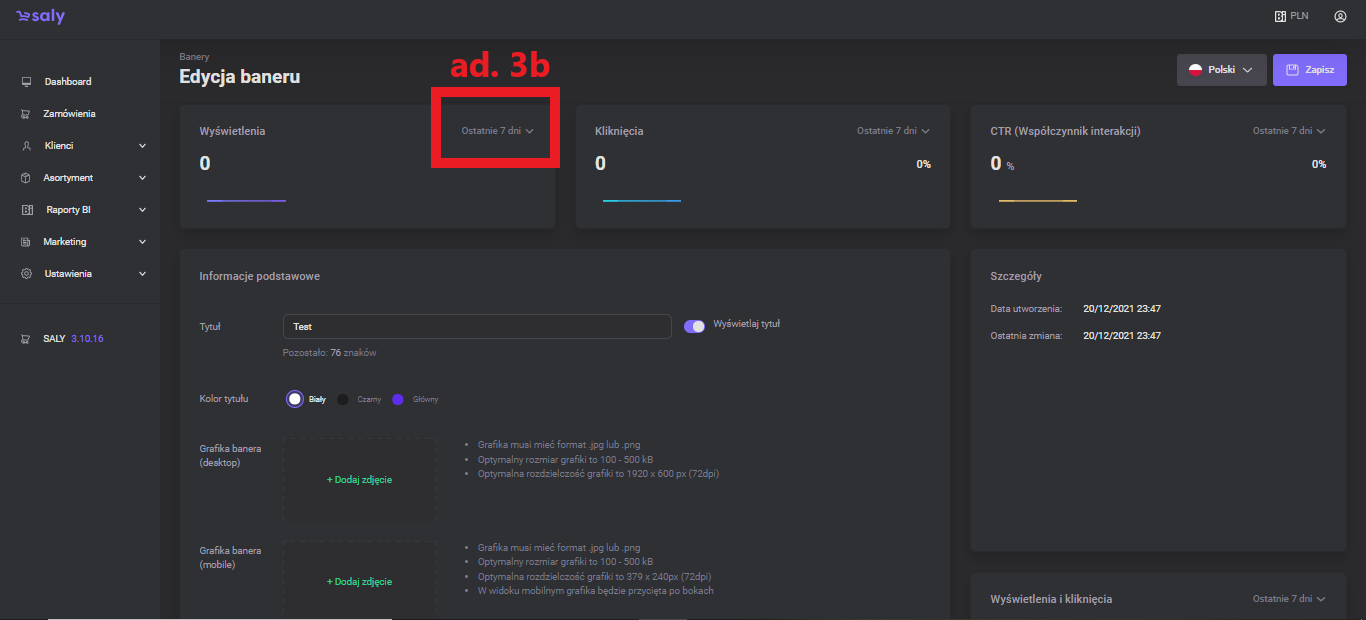The height and width of the screenshot is (620, 1366).
Task: Click the Ustawienia gear icon
Action: point(27,274)
